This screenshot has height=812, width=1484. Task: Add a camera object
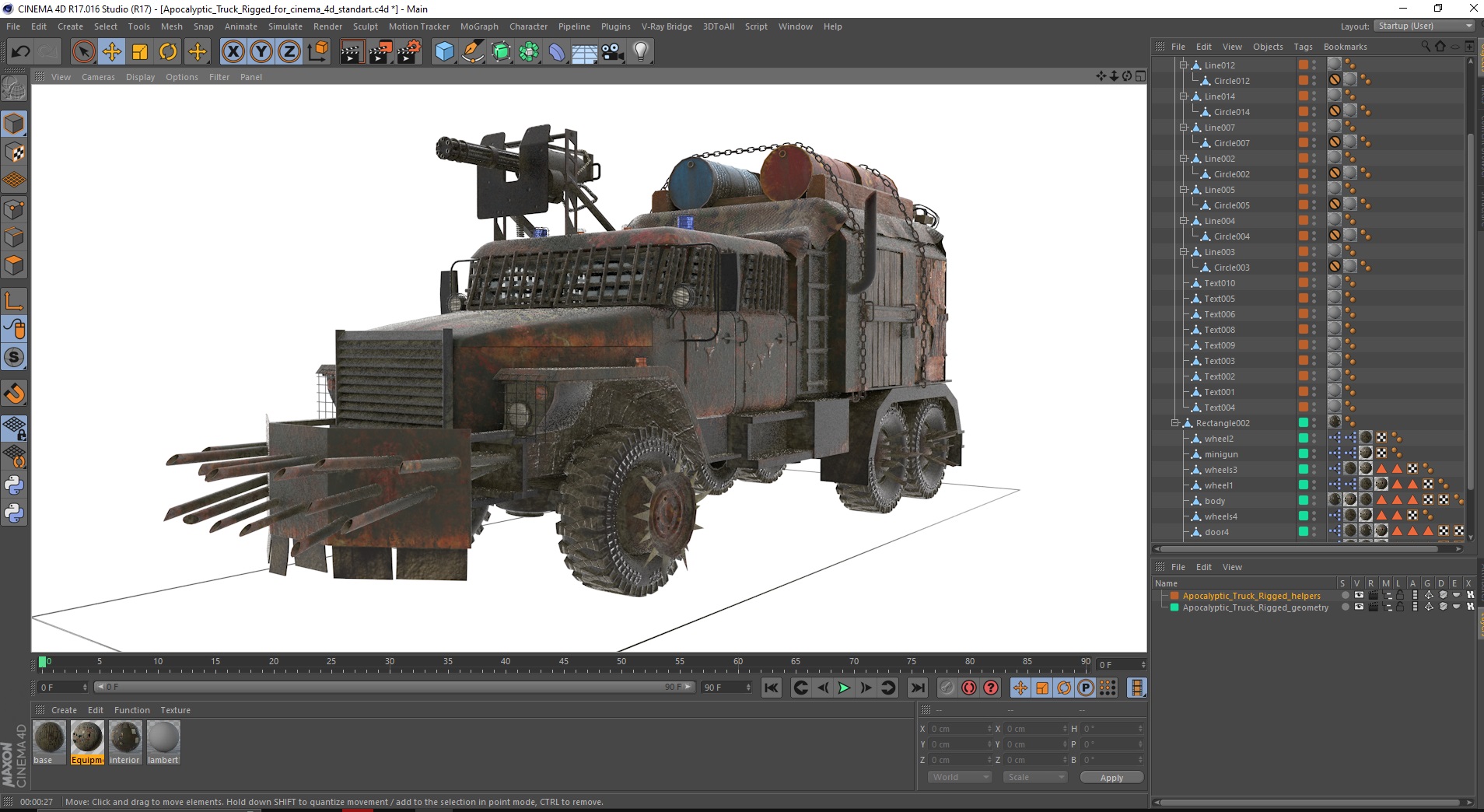[x=613, y=52]
